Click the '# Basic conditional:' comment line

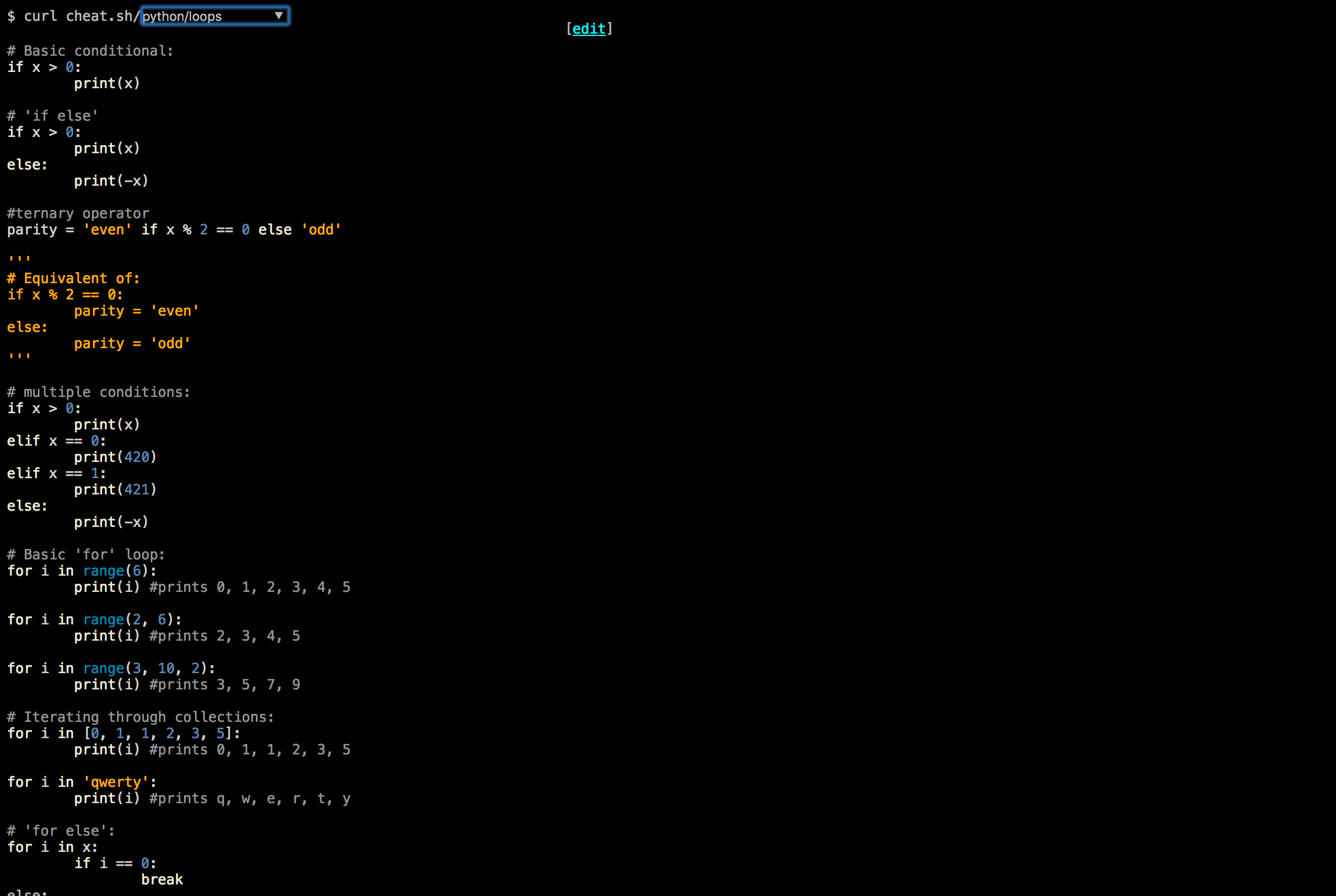90,51
